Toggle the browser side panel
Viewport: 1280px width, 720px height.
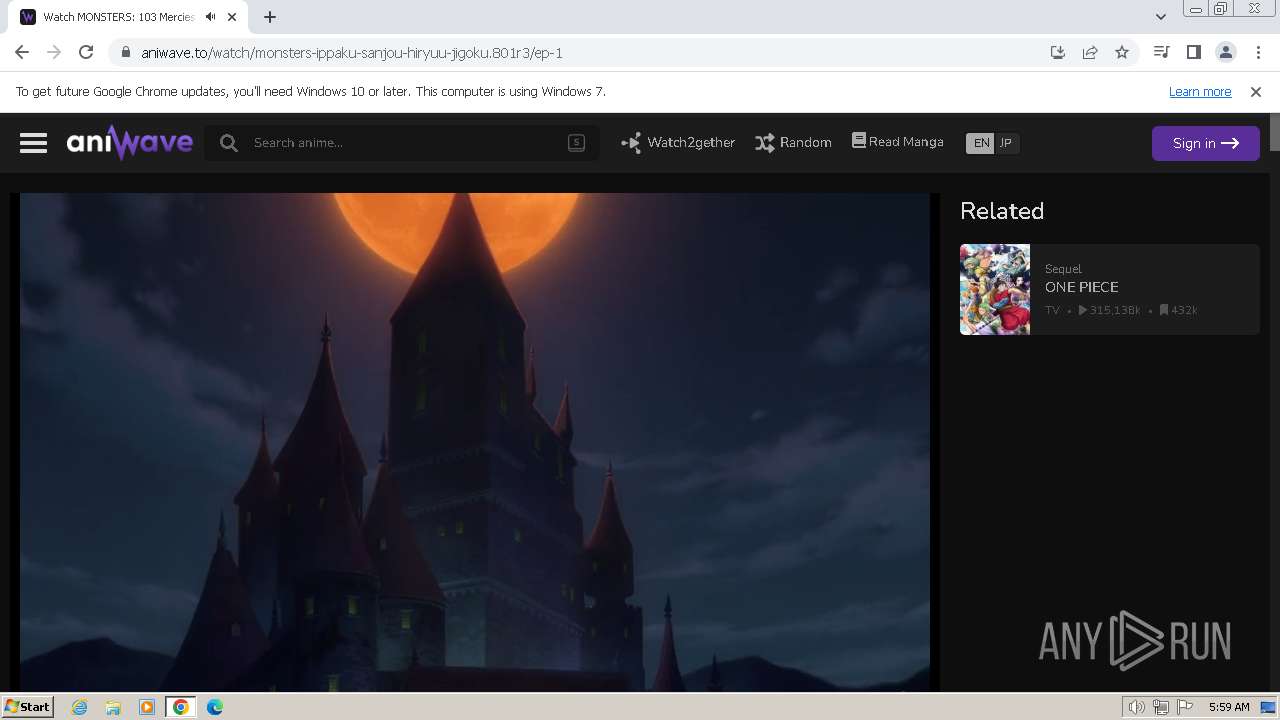pos(1193,52)
